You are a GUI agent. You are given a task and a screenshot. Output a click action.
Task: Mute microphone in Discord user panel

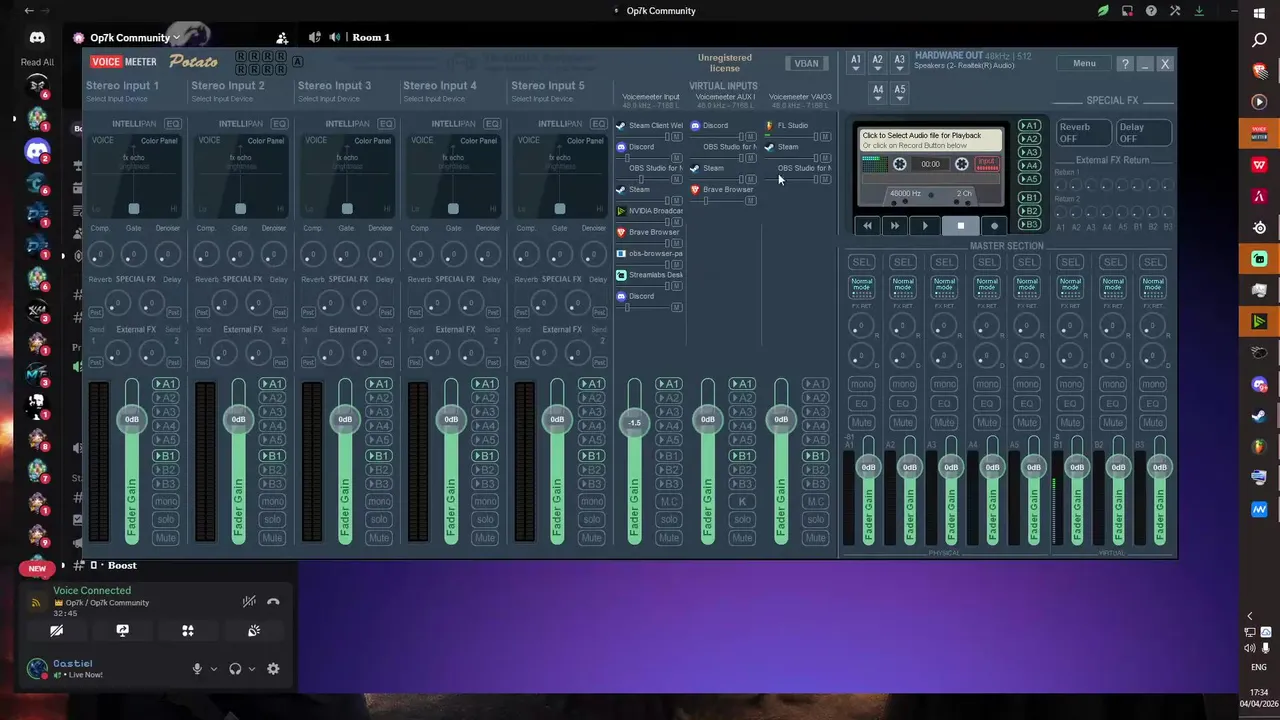click(x=197, y=669)
